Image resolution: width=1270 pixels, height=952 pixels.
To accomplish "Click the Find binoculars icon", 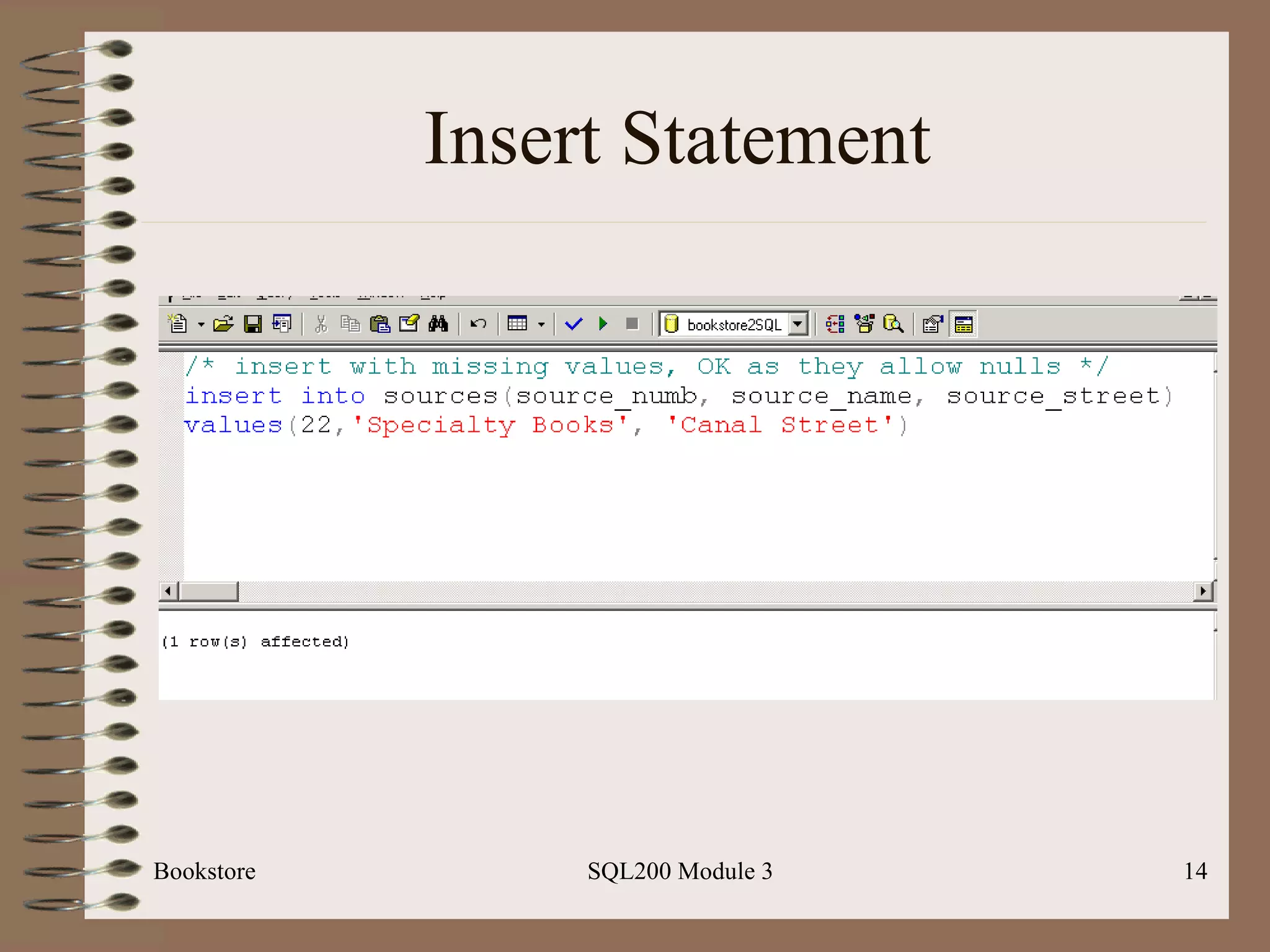I will tap(438, 324).
